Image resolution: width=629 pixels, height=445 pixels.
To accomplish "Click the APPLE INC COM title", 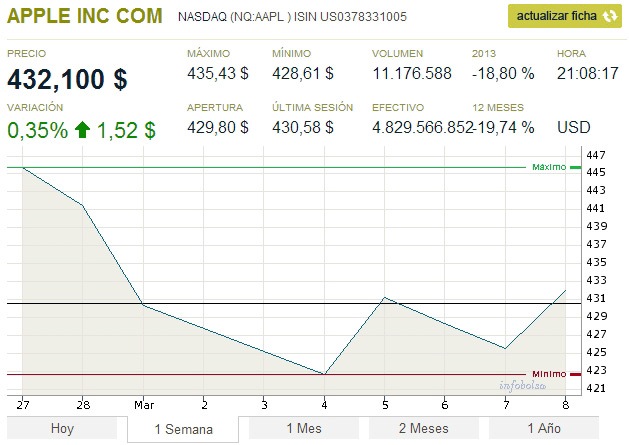I will pos(85,16).
